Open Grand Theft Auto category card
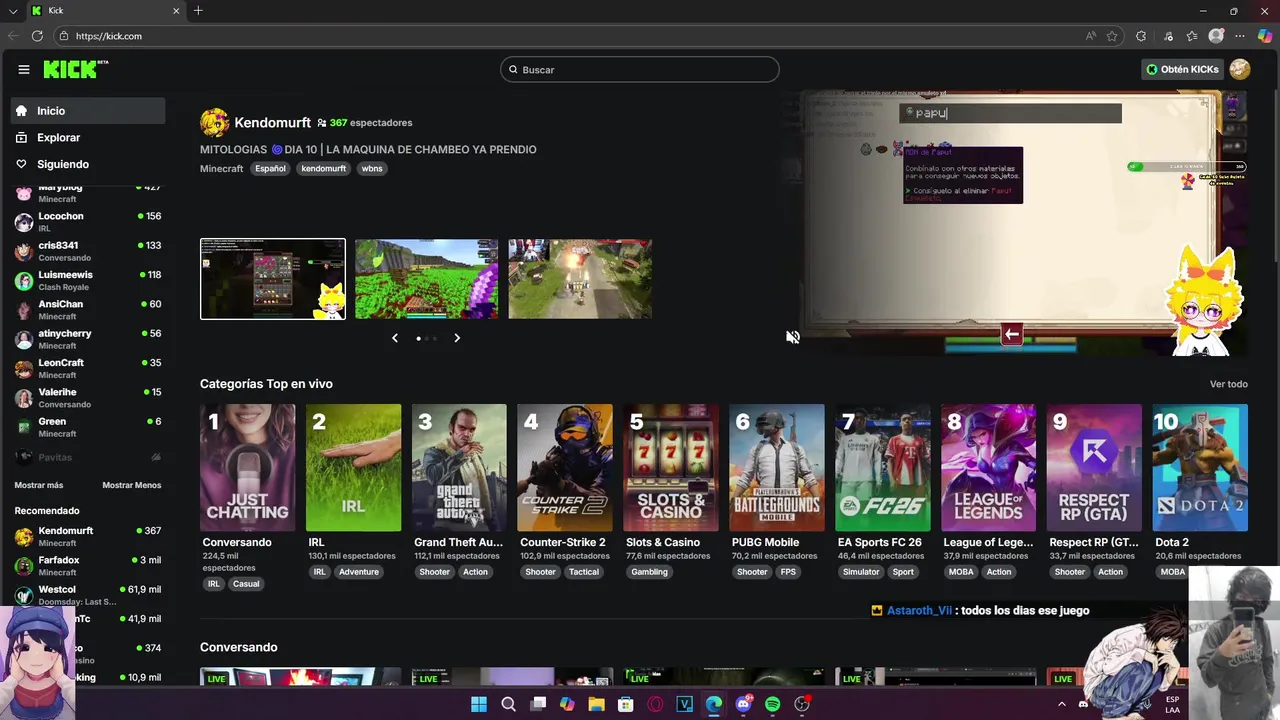The width and height of the screenshot is (1280, 720). [x=459, y=467]
